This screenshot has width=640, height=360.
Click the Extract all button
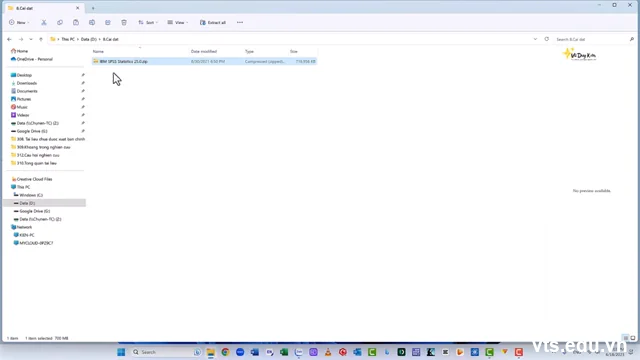click(x=213, y=22)
